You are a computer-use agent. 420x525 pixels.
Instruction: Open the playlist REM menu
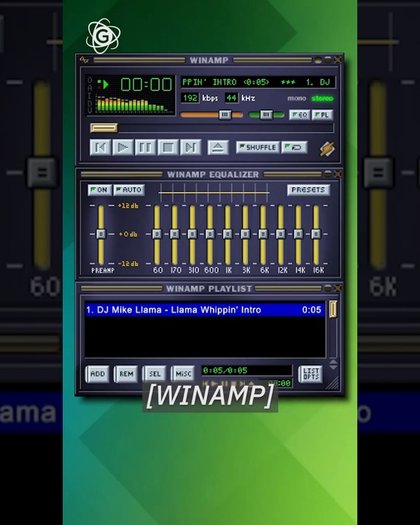[126, 374]
